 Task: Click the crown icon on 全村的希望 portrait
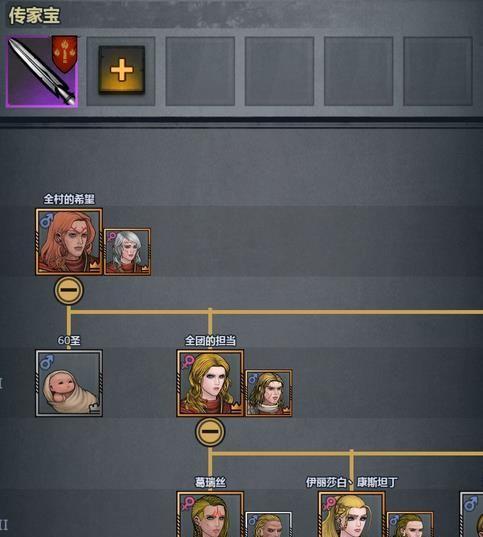95,265
